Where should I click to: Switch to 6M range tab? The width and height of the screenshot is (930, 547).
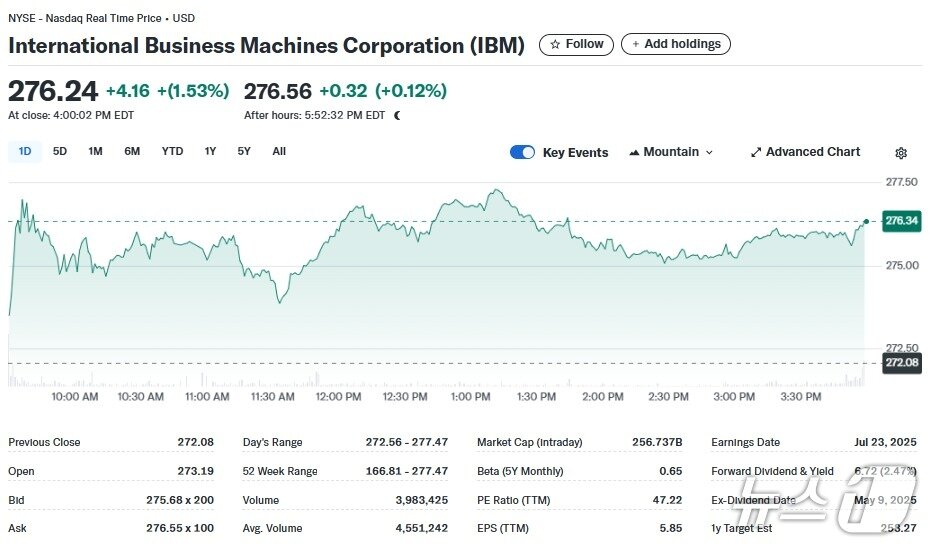(x=132, y=151)
